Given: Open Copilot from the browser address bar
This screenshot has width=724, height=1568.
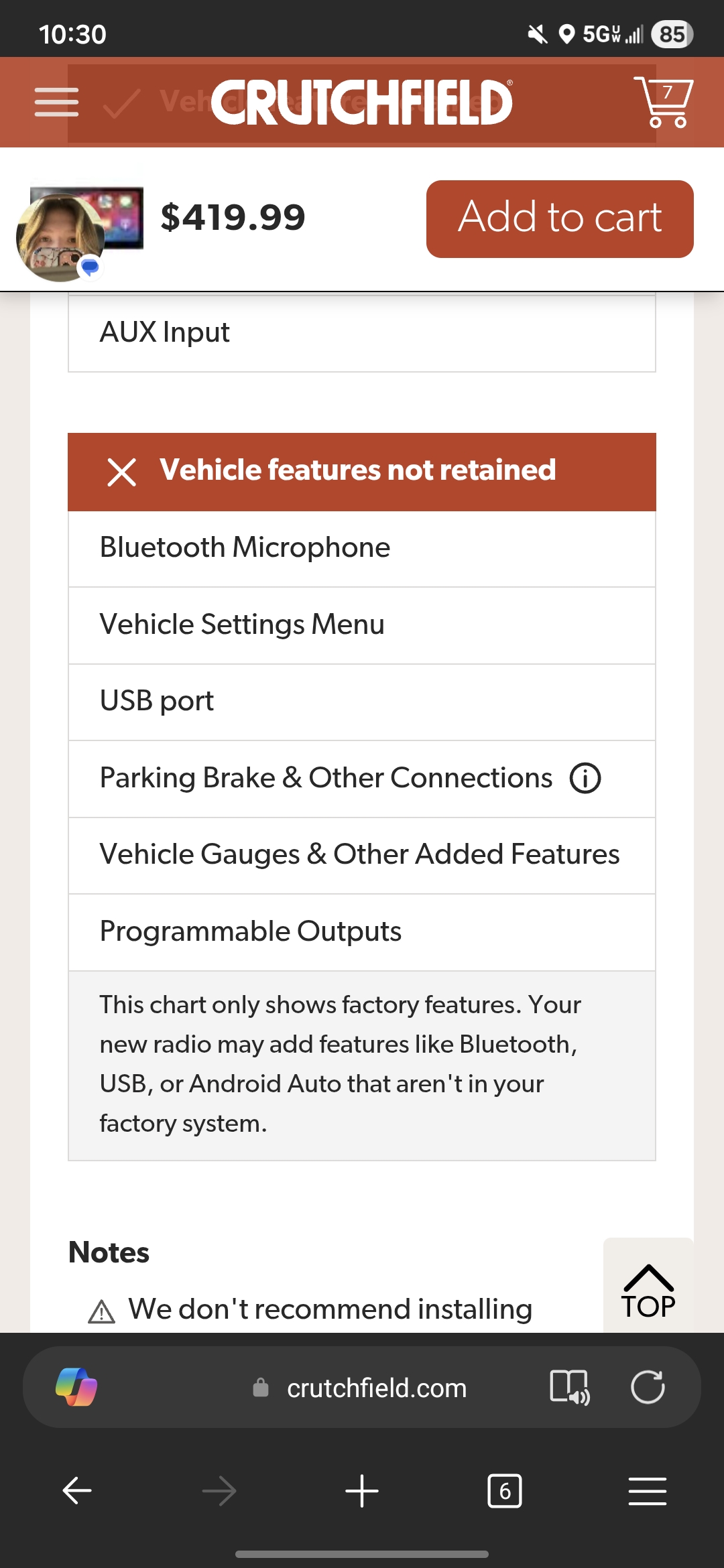Looking at the screenshot, I should click(x=76, y=1387).
